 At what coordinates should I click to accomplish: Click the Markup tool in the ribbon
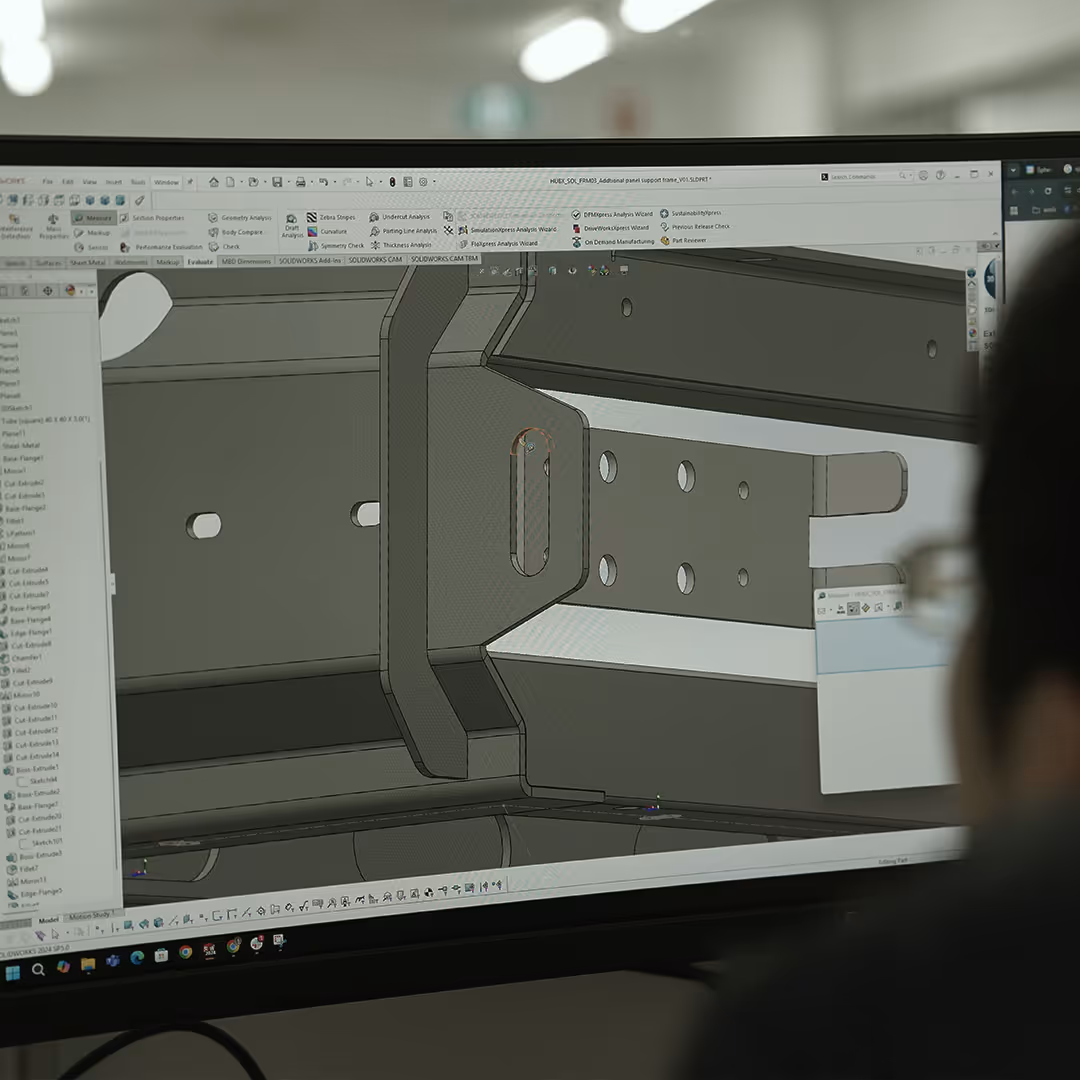93,233
